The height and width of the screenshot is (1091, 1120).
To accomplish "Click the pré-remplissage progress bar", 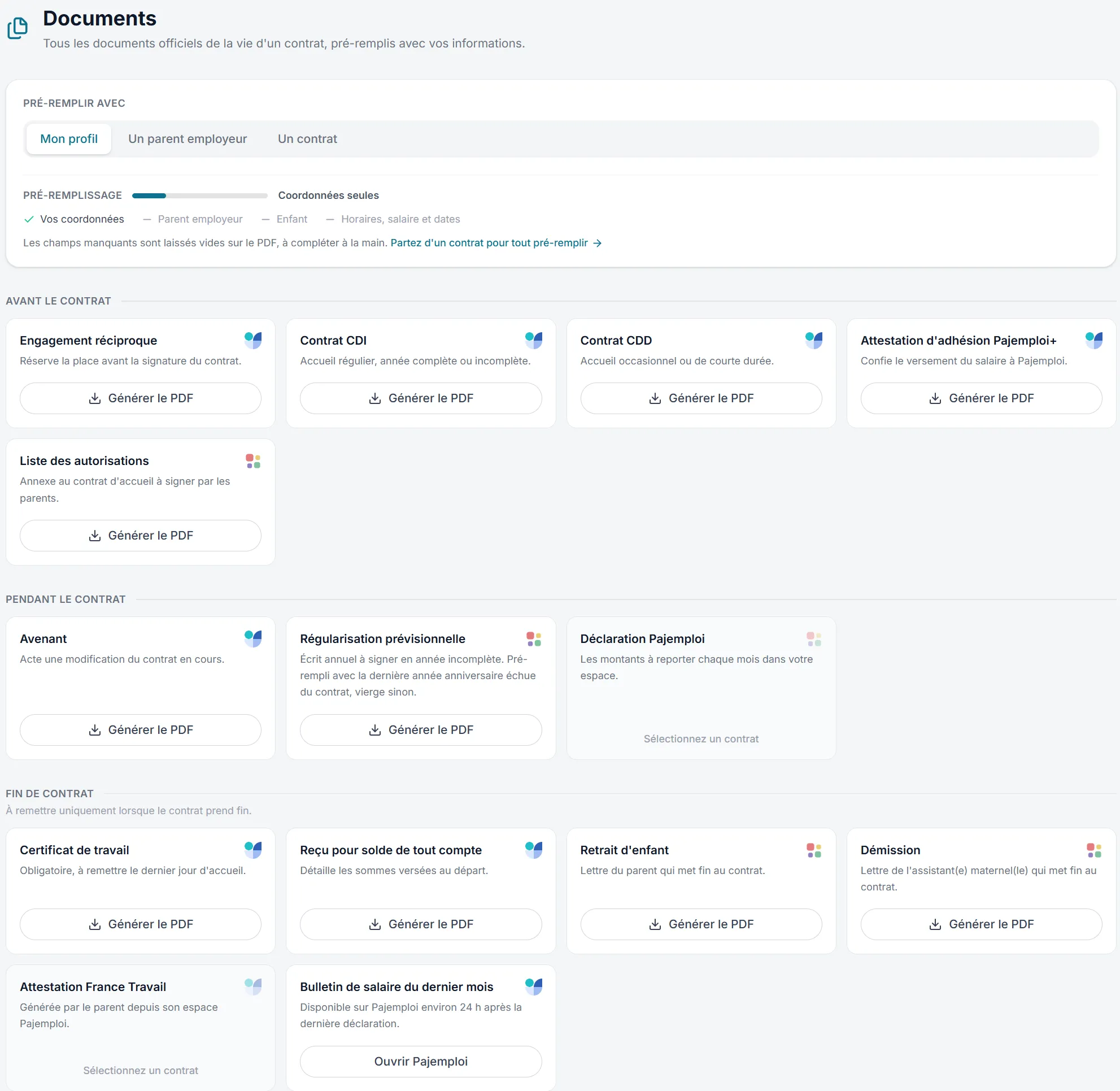I will 200,195.
